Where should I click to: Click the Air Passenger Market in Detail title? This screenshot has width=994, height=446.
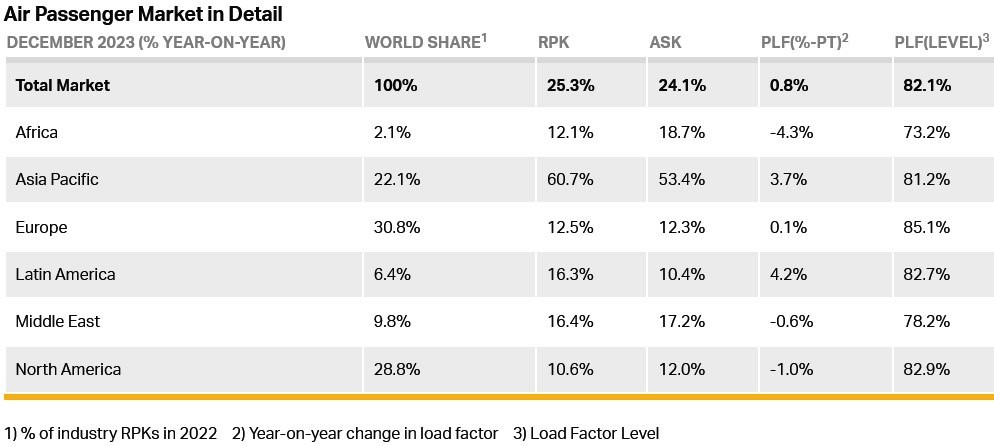tap(143, 13)
